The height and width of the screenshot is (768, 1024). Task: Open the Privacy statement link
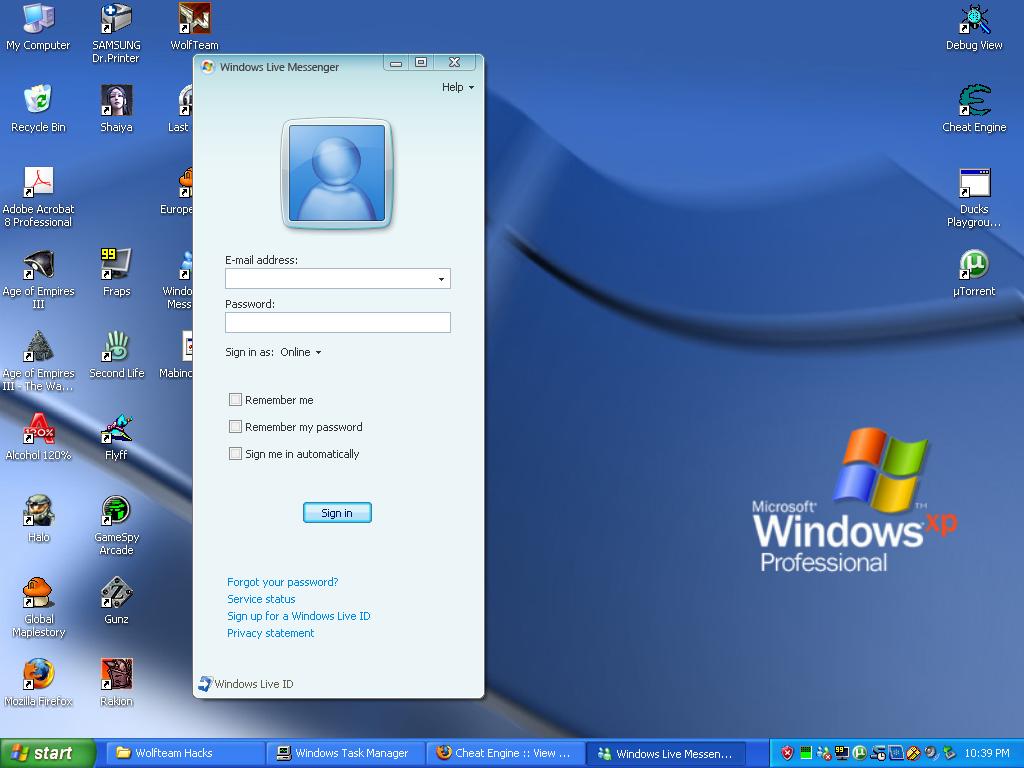[270, 633]
